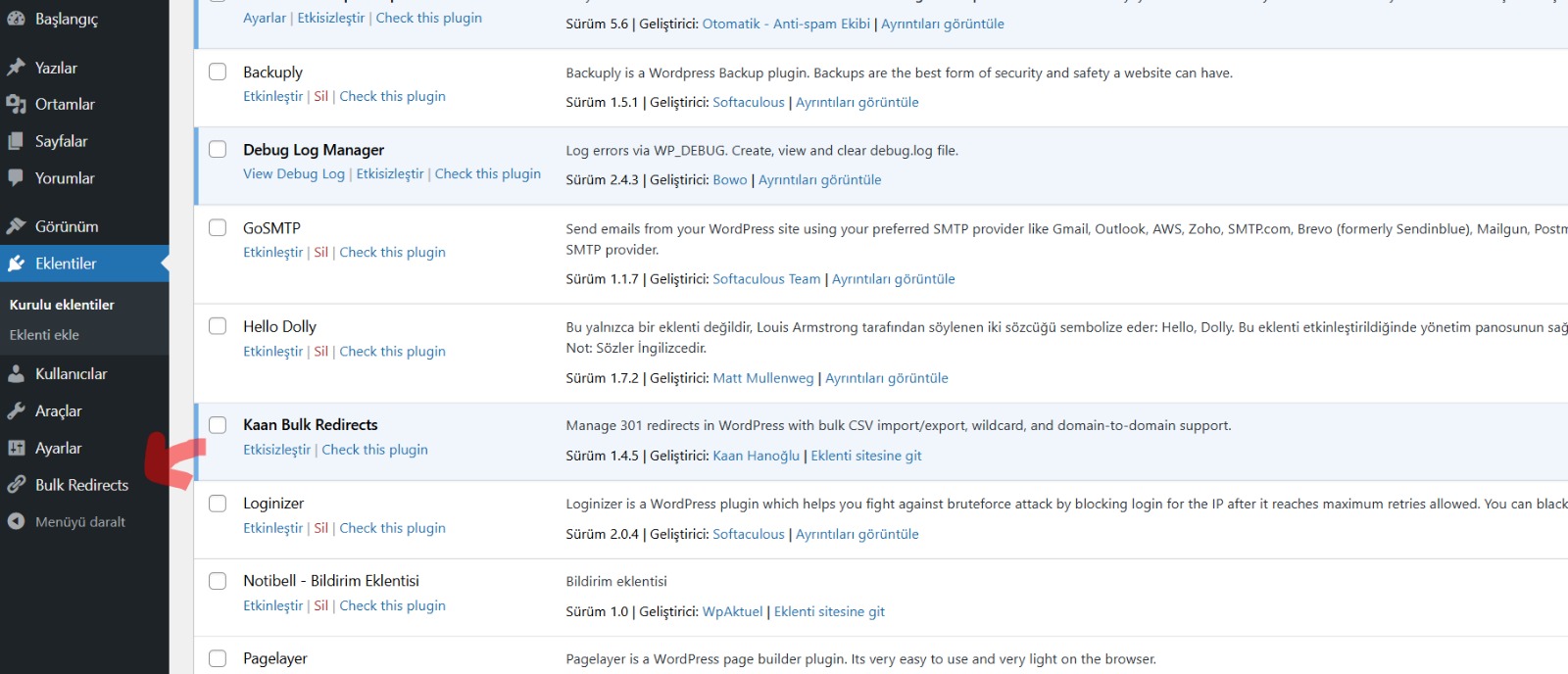1568x674 pixels.
Task: Click Etkinleştir under Backuply
Action: 273,96
